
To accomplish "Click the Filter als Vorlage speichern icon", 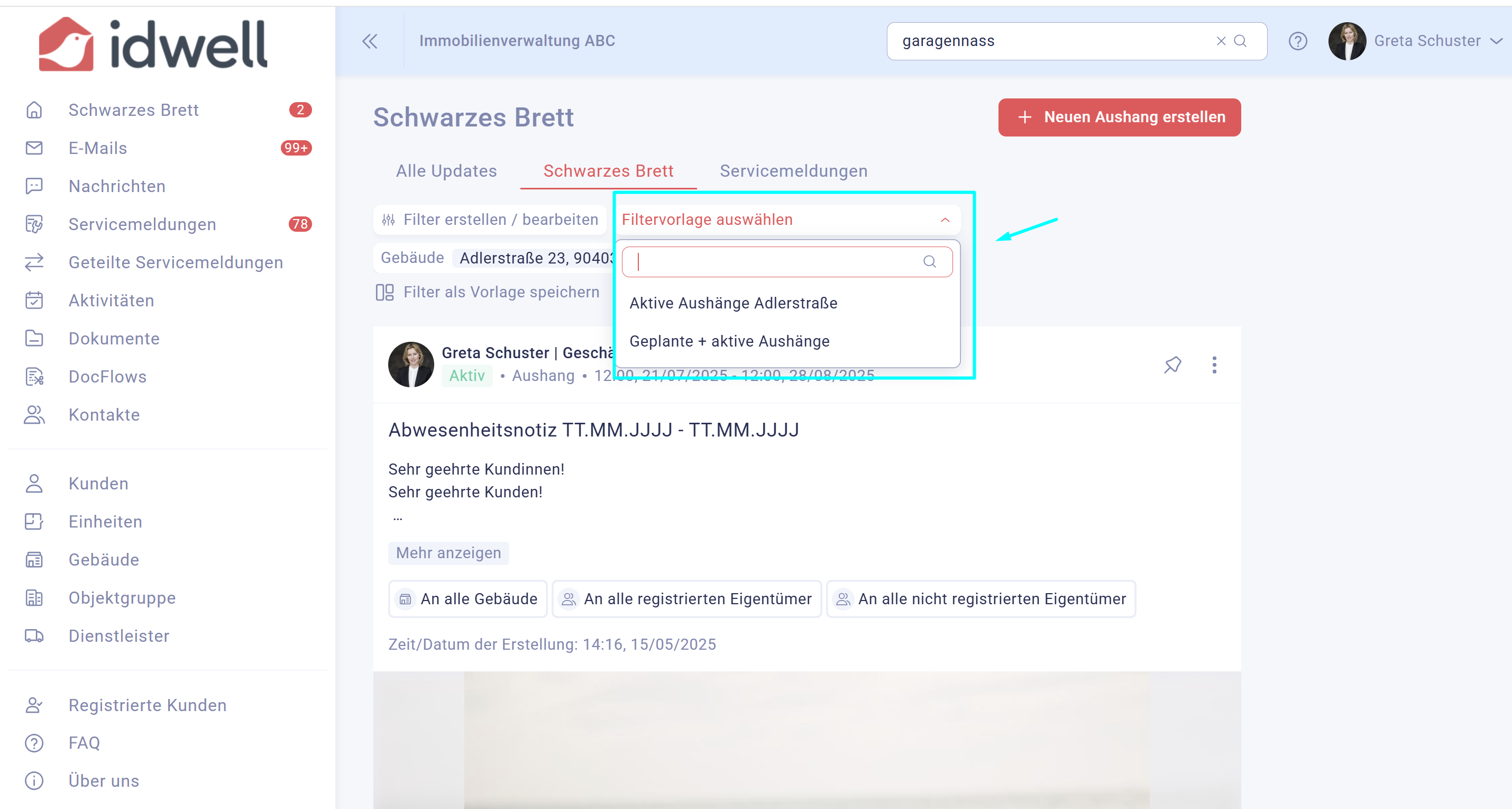I will coord(384,292).
